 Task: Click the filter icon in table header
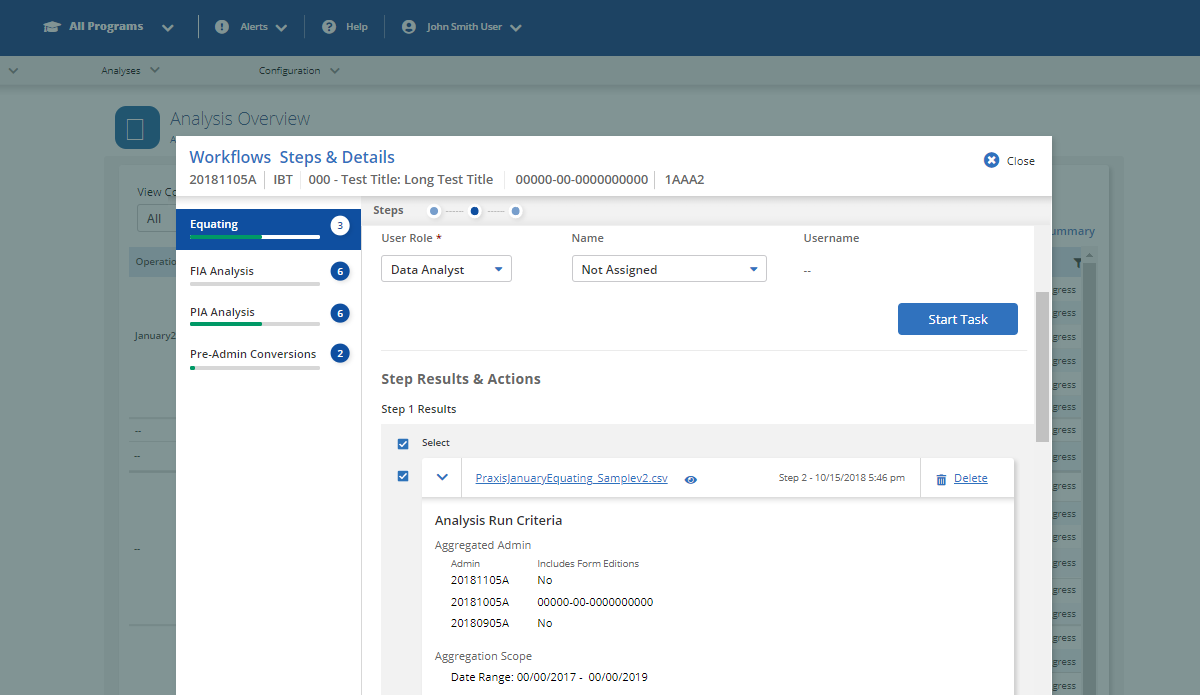pyautogui.click(x=1078, y=263)
